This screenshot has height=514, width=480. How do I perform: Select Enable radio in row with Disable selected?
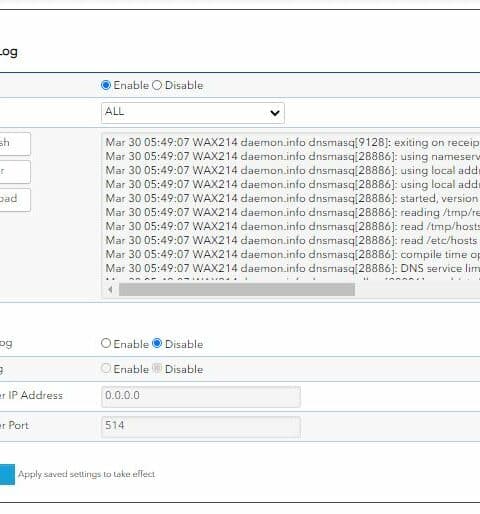pos(106,343)
